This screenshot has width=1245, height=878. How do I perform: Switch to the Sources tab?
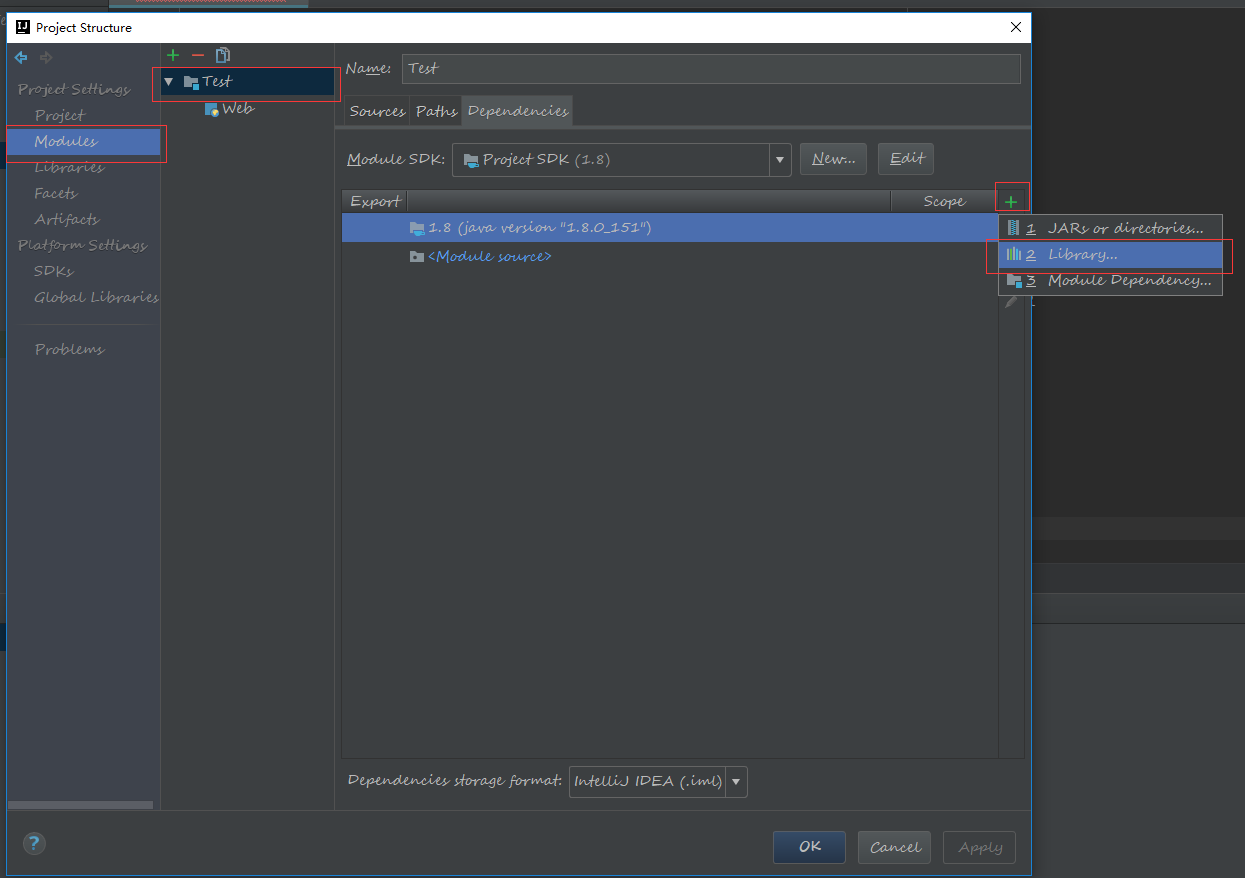[x=377, y=111]
